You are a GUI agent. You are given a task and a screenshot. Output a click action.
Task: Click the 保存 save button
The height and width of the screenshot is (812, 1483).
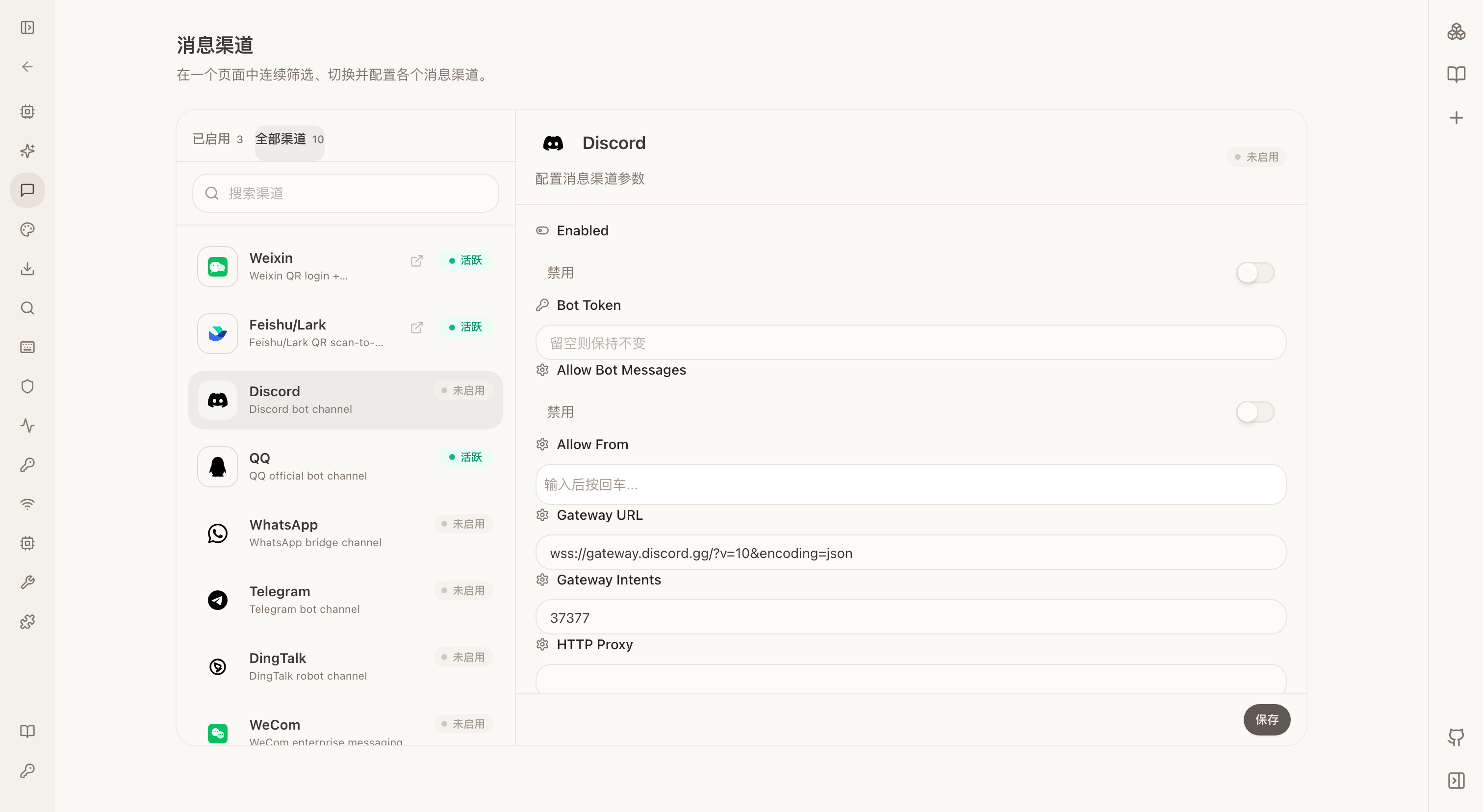(1267, 719)
